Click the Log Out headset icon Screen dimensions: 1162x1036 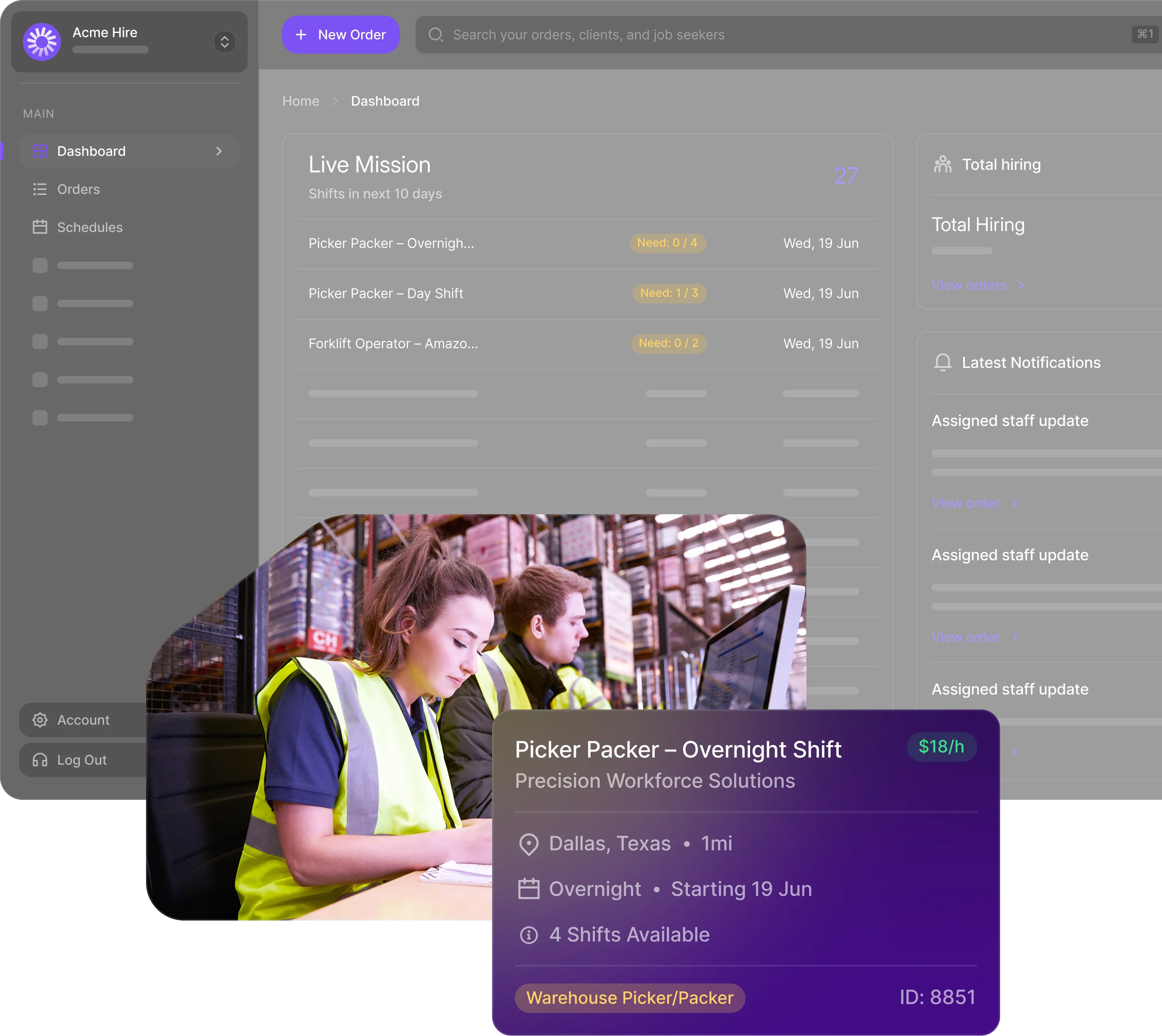click(40, 760)
